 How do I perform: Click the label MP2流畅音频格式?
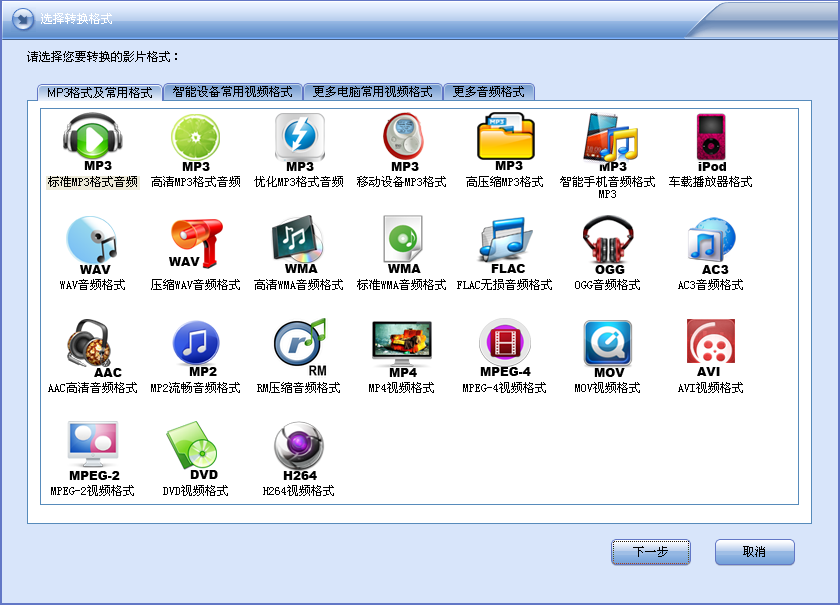click(x=196, y=388)
